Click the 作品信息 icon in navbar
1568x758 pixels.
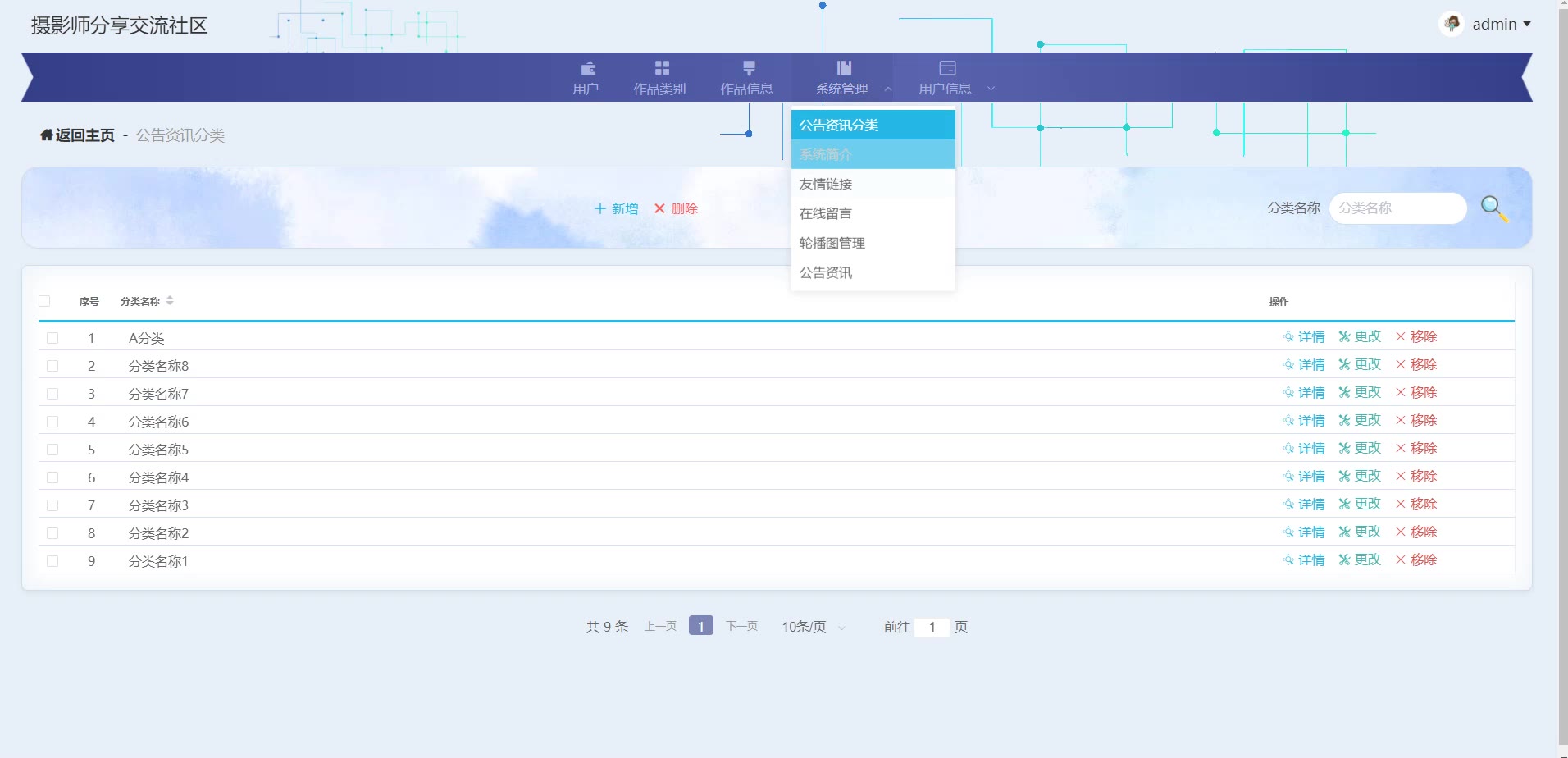748,68
